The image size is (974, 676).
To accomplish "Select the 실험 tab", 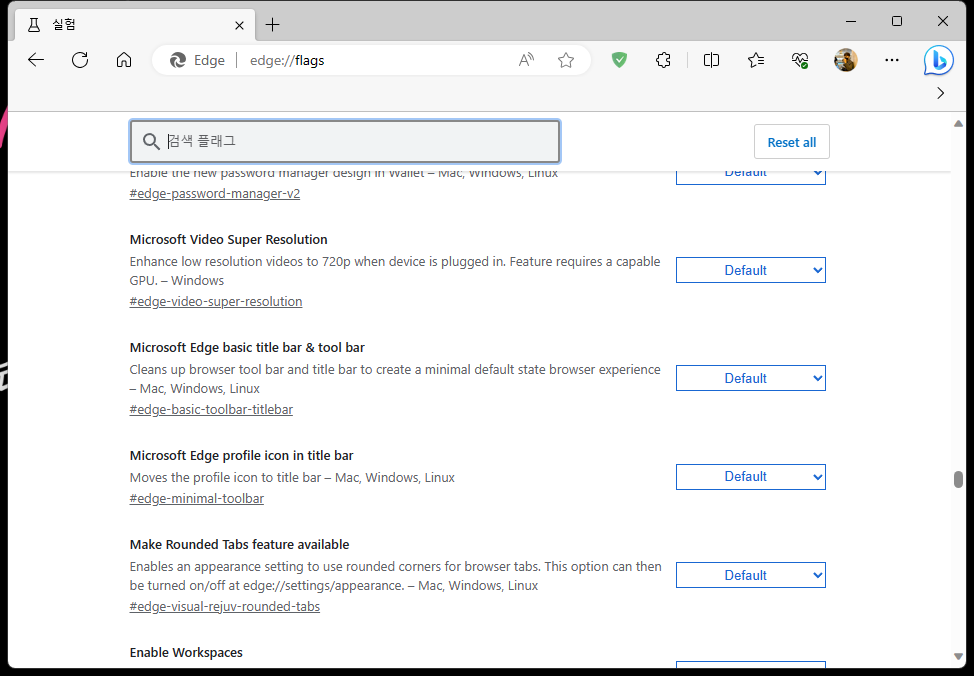I will tap(134, 25).
